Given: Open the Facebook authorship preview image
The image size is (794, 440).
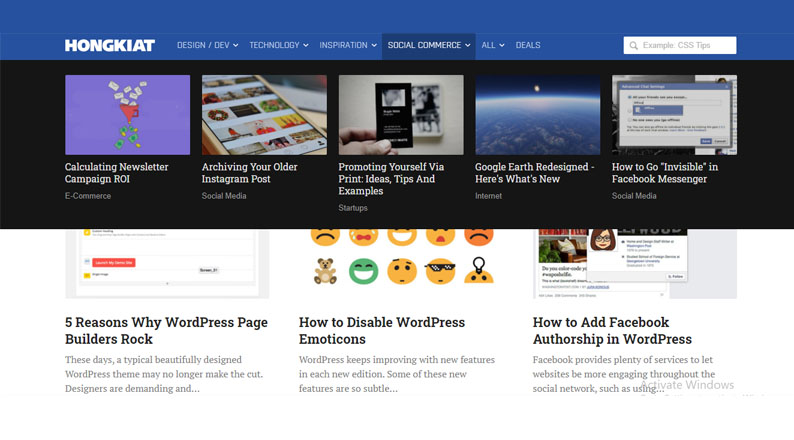Looking at the screenshot, I should tap(635, 264).
